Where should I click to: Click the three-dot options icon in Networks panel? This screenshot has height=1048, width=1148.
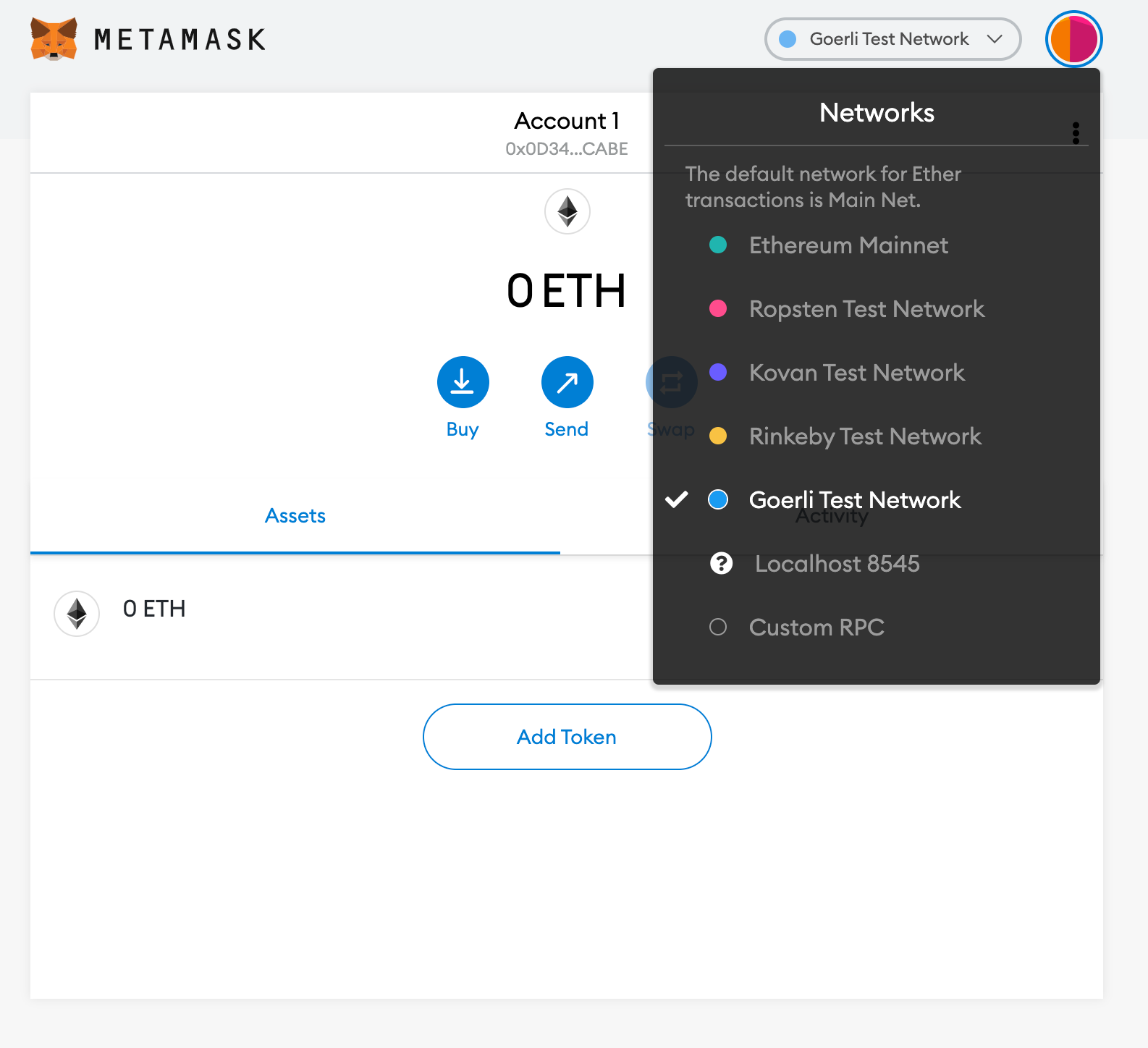[1076, 132]
